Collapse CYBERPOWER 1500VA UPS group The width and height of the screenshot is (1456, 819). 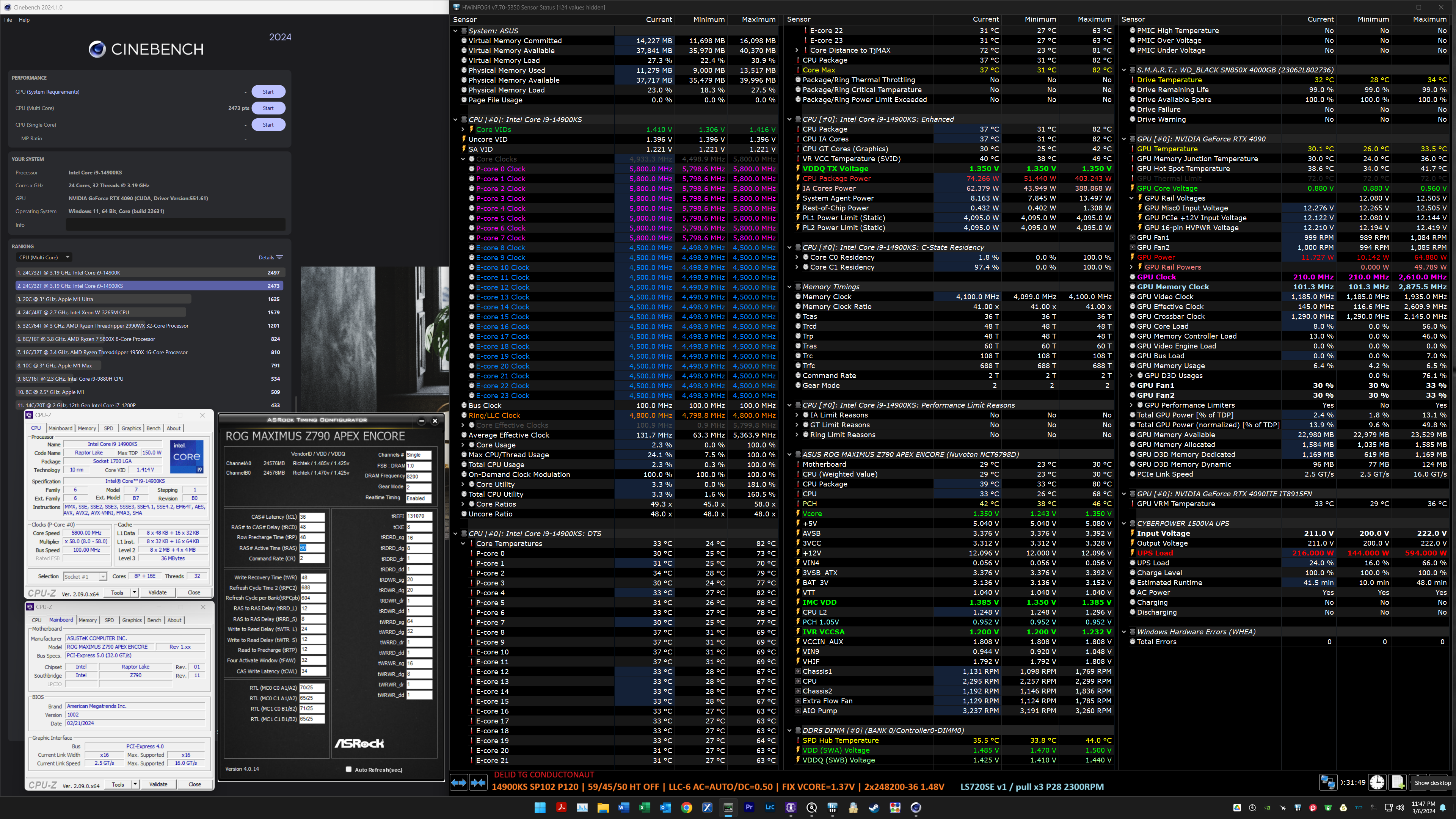(x=1124, y=523)
